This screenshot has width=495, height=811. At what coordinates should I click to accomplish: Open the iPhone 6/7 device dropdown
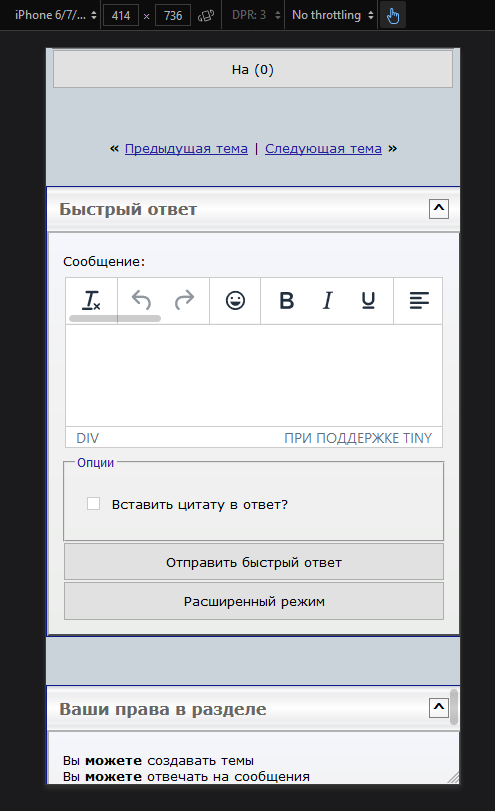[55, 15]
